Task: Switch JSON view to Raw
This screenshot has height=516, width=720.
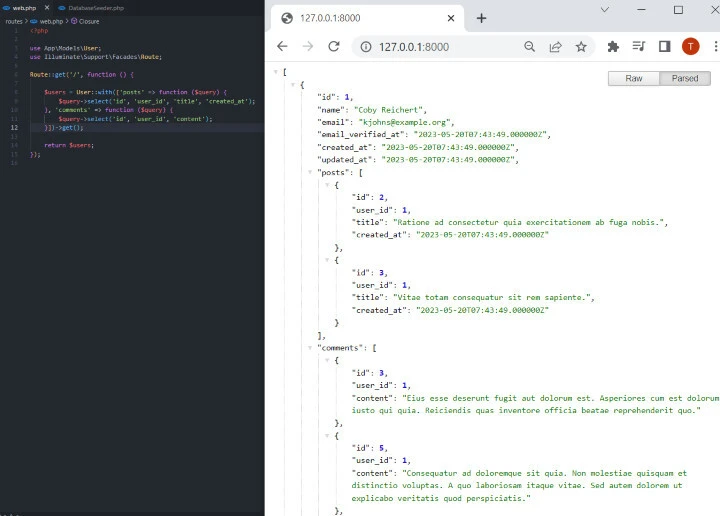Action: tap(633, 78)
